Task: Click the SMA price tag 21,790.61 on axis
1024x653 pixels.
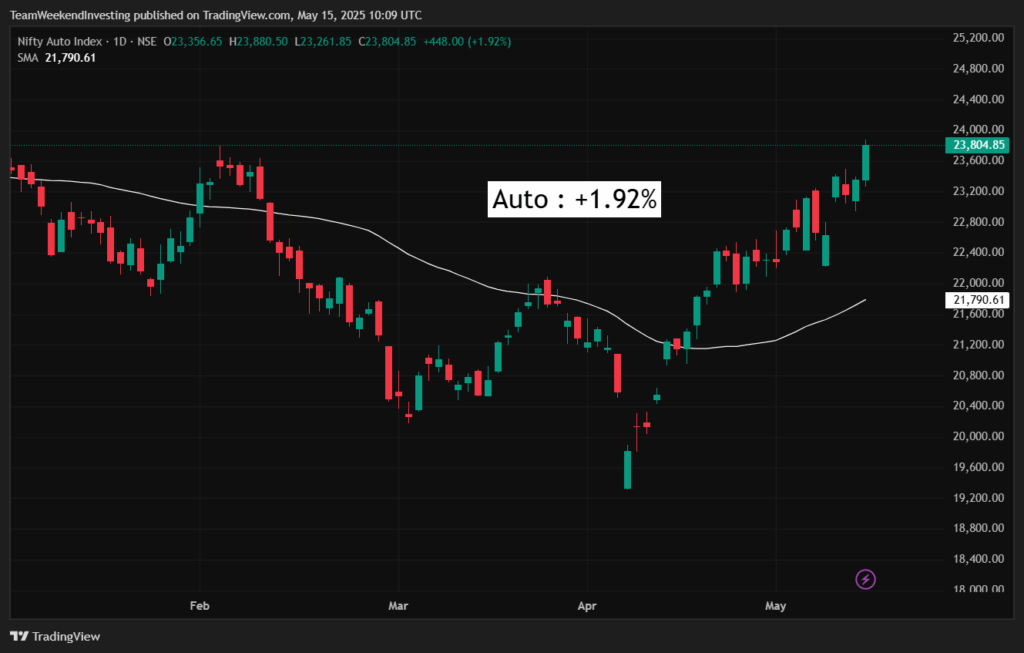Action: point(977,300)
